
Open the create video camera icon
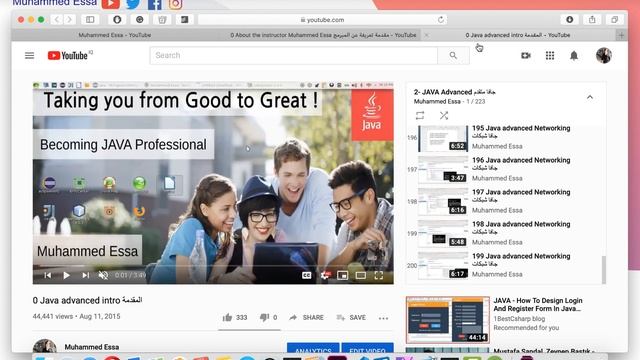526,56
